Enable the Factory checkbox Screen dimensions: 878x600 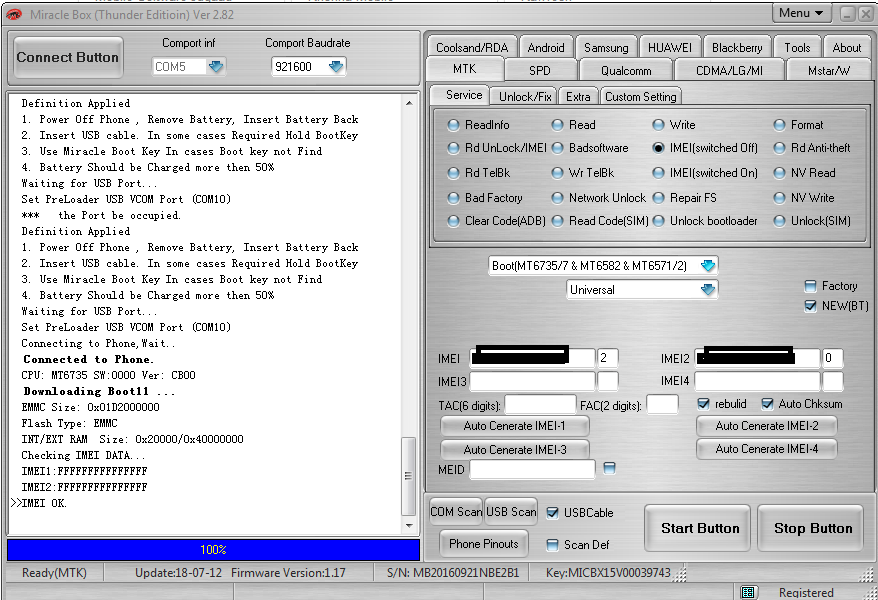click(810, 286)
